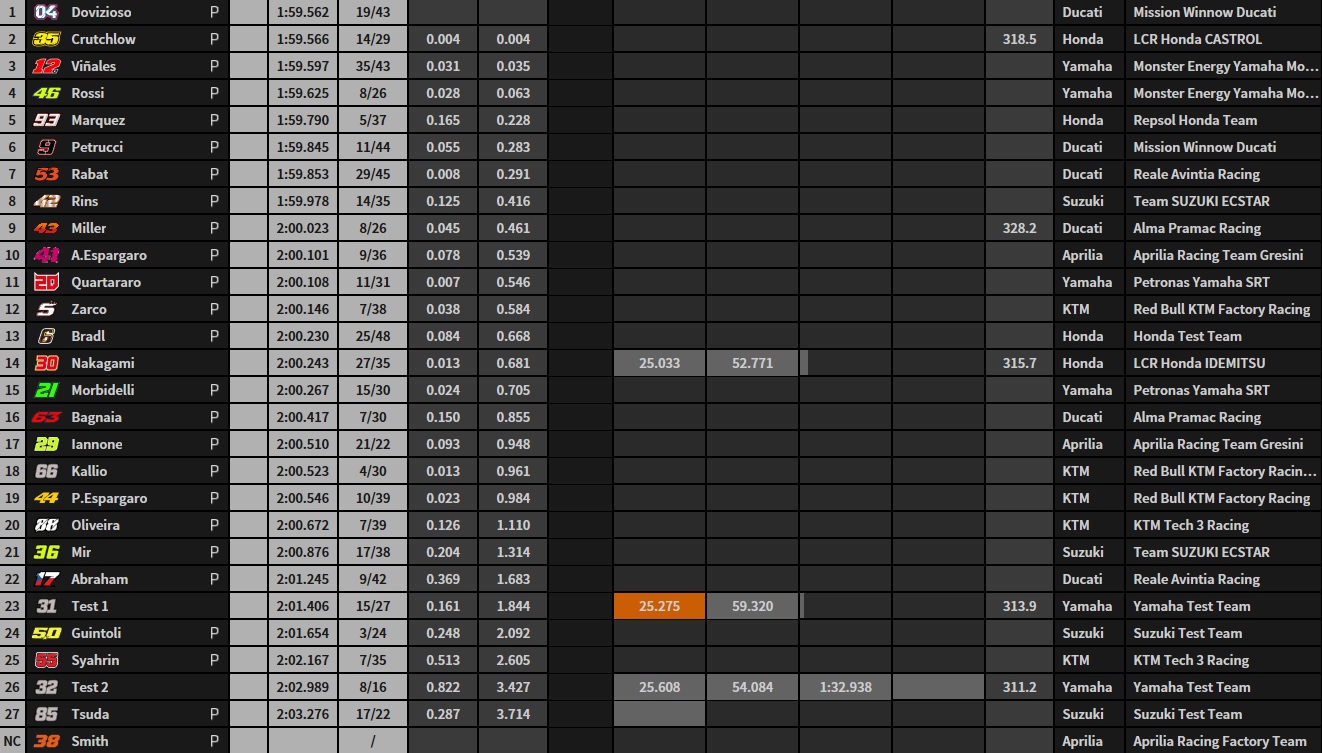Click team name Repsol Honda Team
The width and height of the screenshot is (1322, 753).
[x=1195, y=120]
